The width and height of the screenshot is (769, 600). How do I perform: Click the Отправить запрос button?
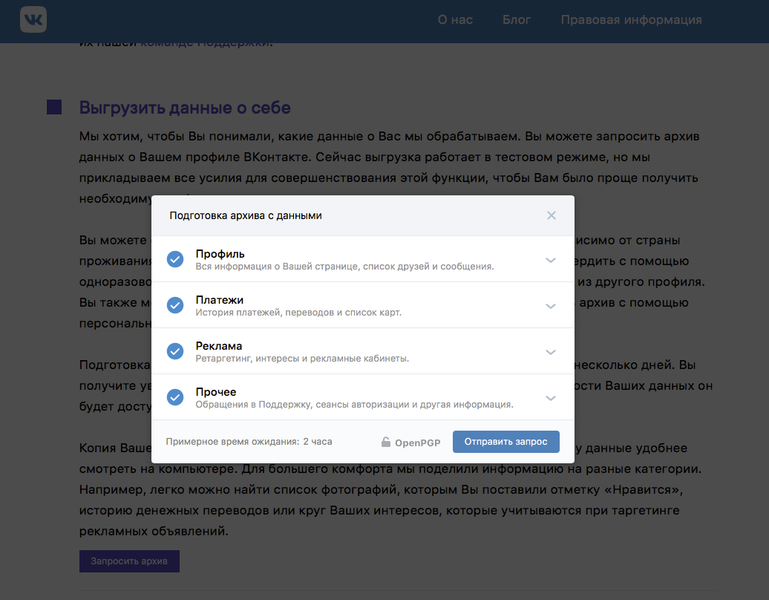506,442
